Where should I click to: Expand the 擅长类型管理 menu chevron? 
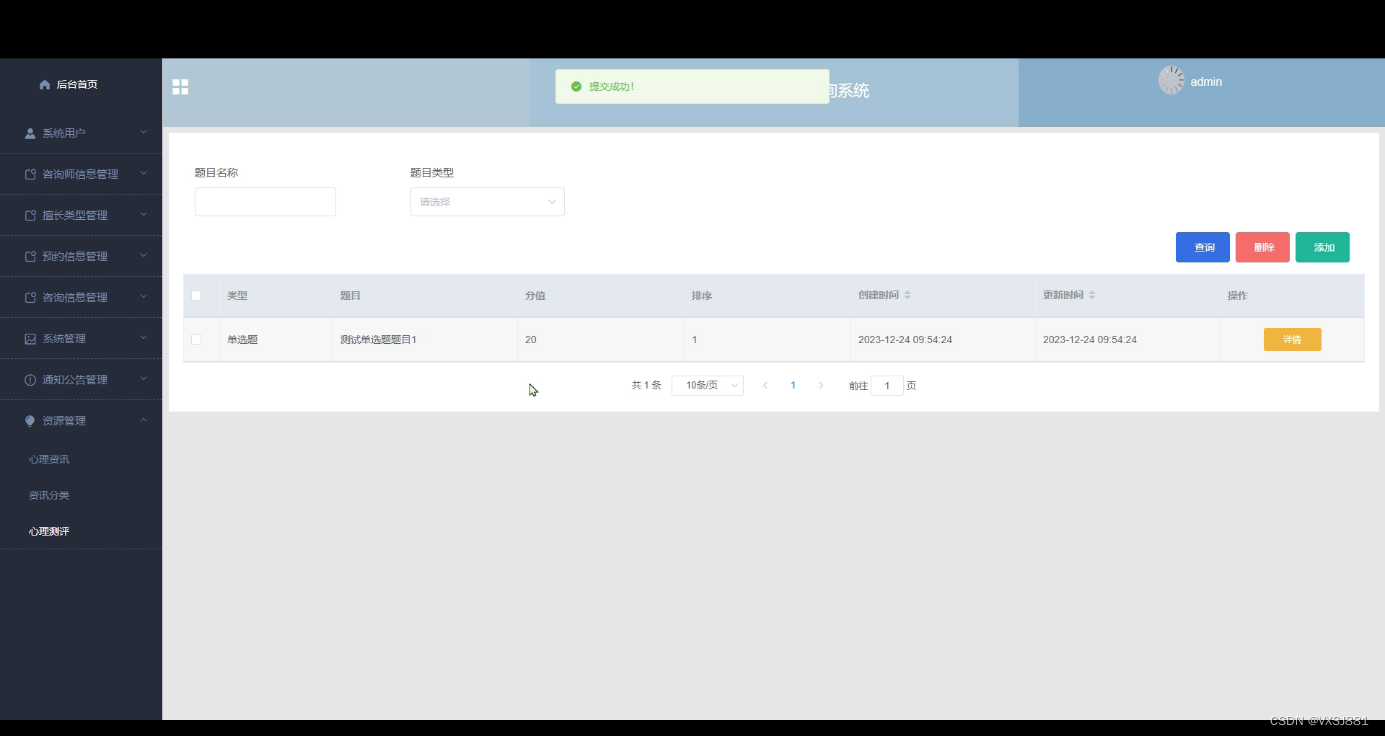[x=143, y=214]
